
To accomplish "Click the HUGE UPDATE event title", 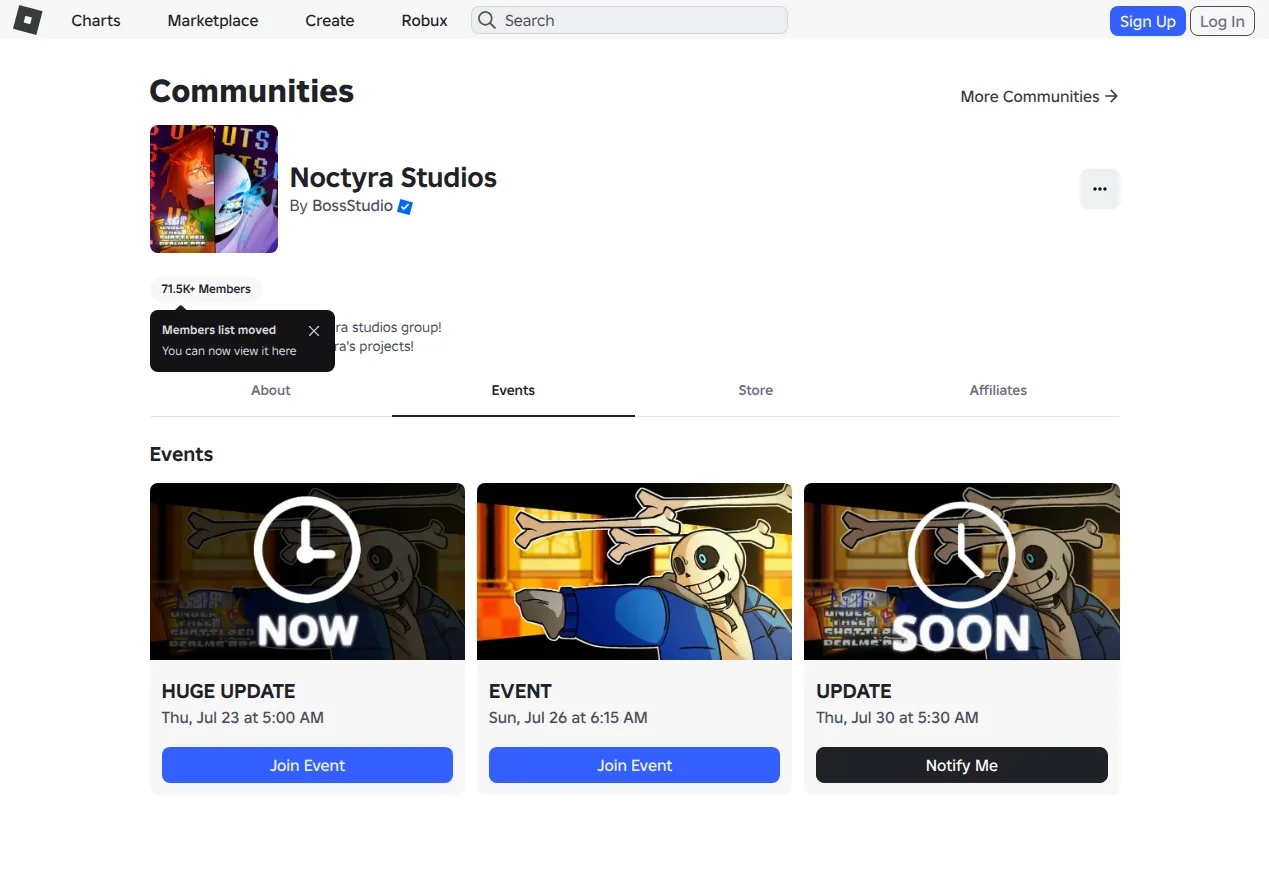I will [229, 691].
